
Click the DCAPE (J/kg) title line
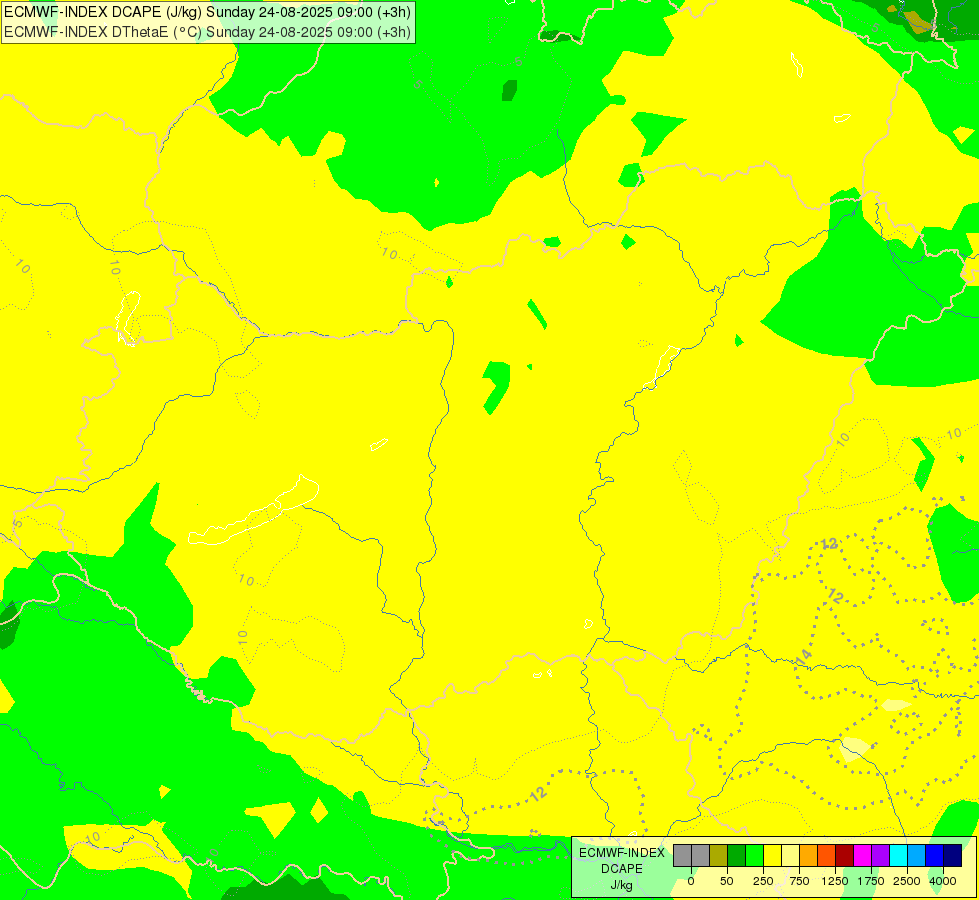(x=207, y=12)
